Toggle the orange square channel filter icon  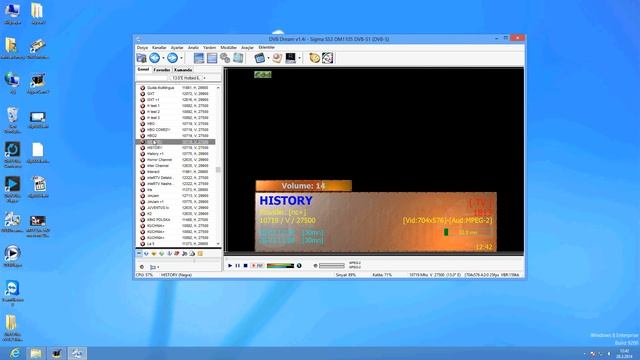pyautogui.click(x=200, y=253)
